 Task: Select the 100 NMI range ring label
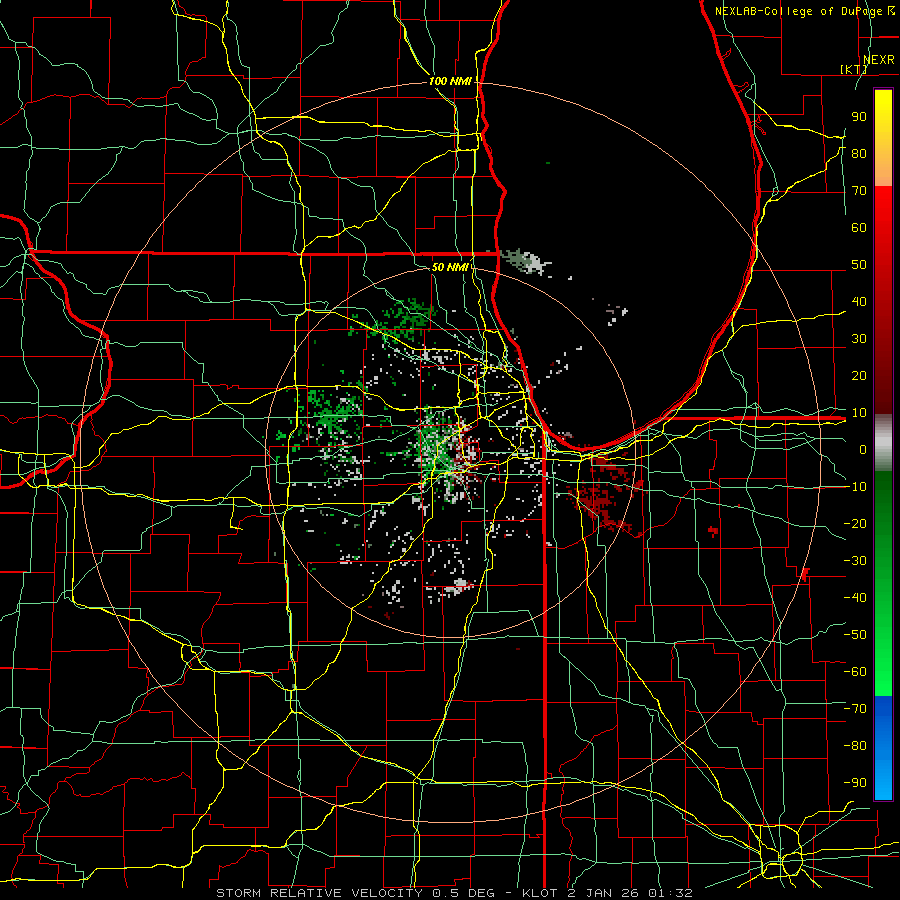(x=450, y=81)
